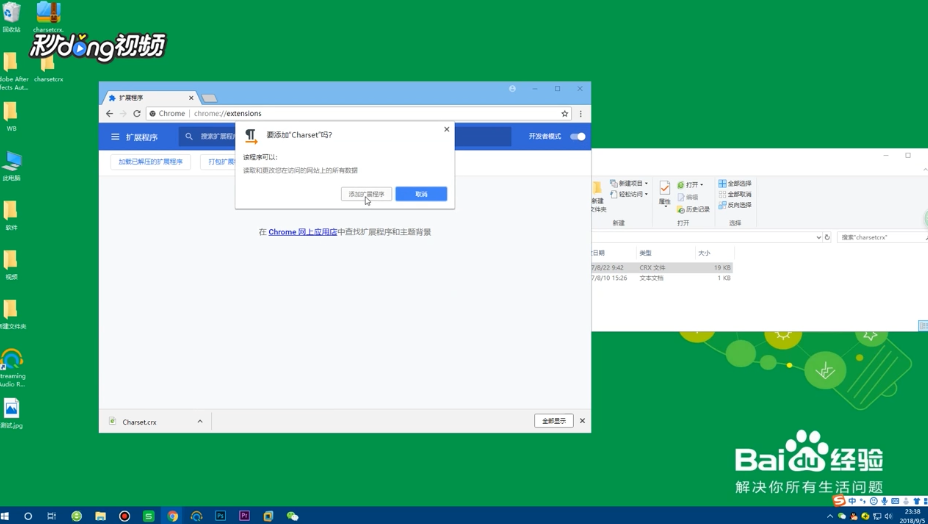The width and height of the screenshot is (928, 524).
Task: Dismiss the downloads bar
Action: click(x=582, y=421)
